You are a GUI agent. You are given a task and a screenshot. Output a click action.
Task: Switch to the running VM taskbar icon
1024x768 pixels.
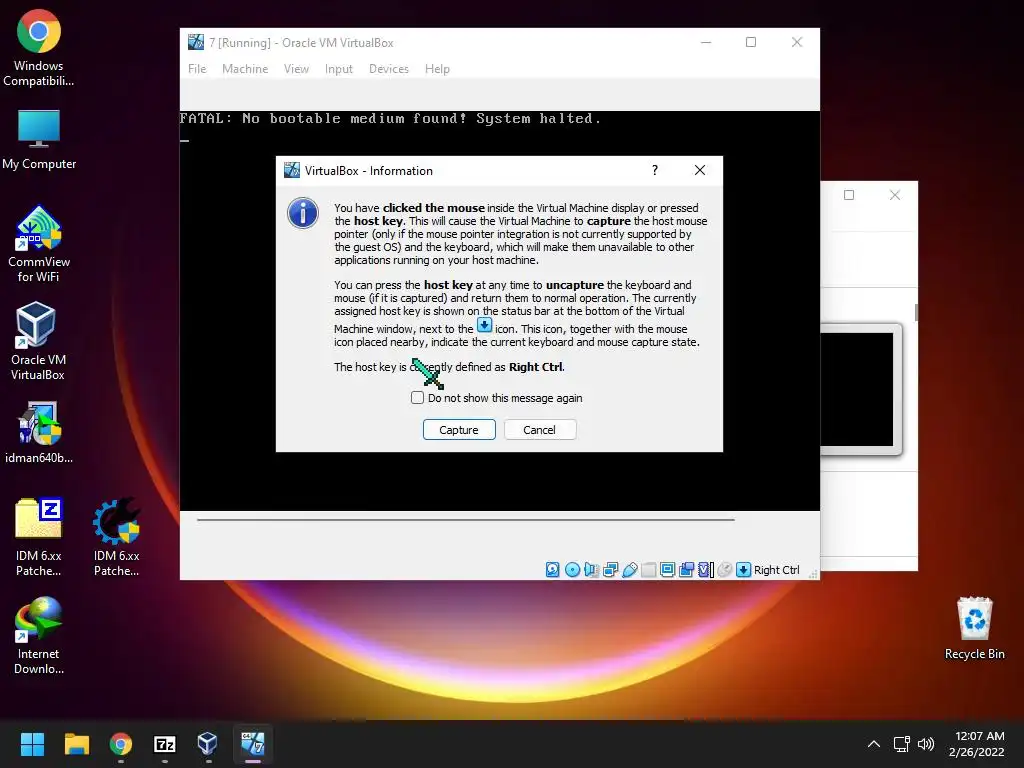pyautogui.click(x=252, y=744)
